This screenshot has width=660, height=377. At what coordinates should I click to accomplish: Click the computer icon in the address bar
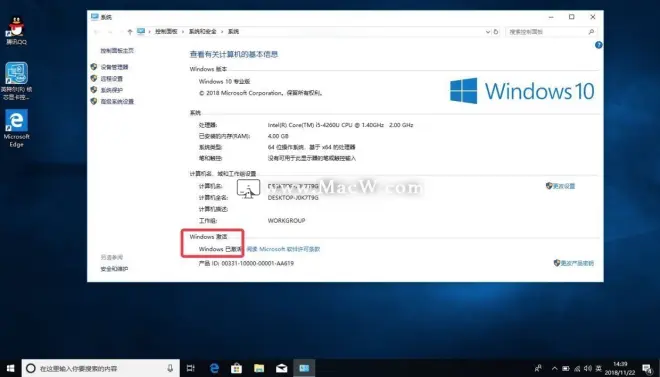(141, 32)
